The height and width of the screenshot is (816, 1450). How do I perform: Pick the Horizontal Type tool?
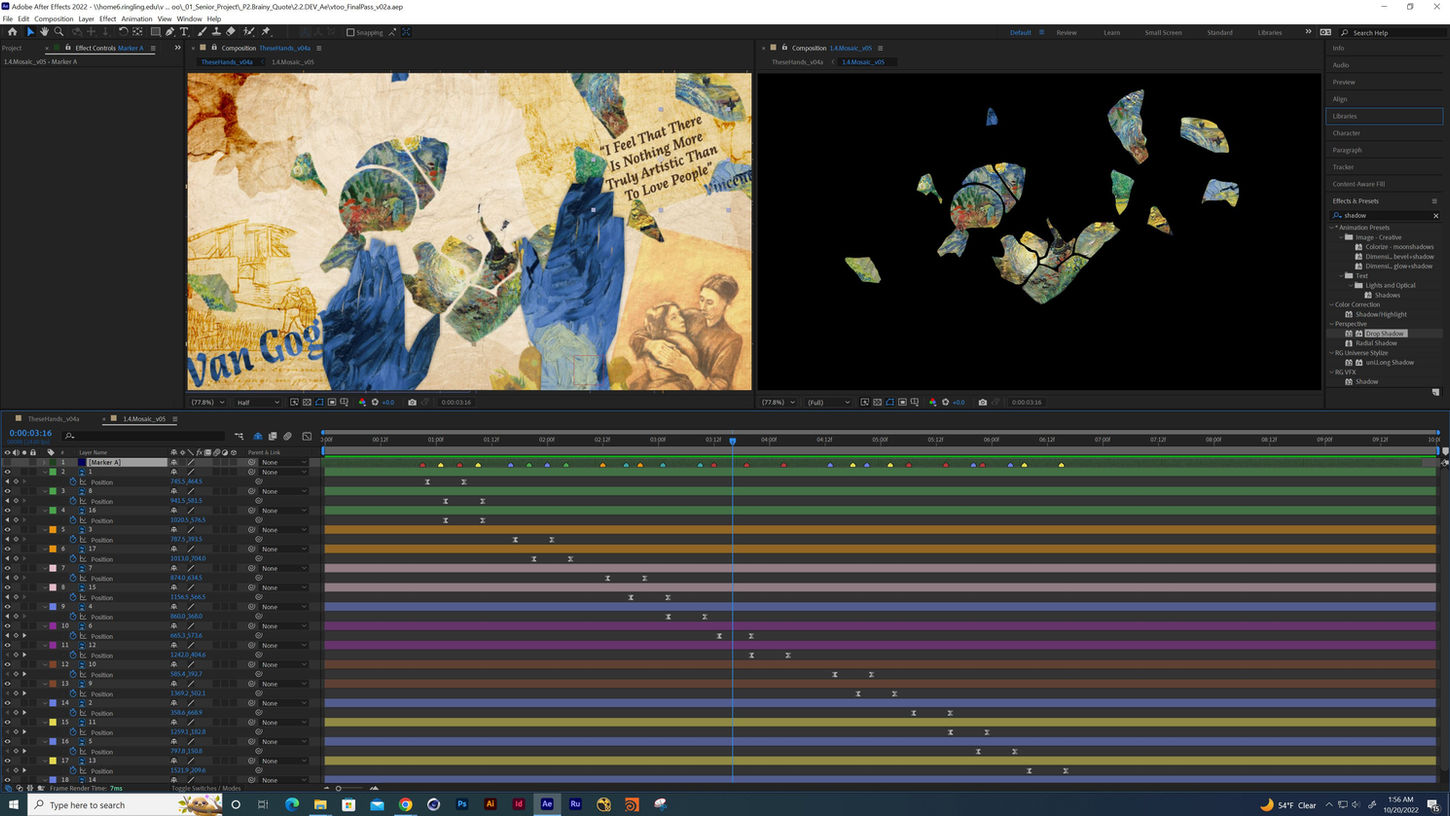[x=184, y=32]
